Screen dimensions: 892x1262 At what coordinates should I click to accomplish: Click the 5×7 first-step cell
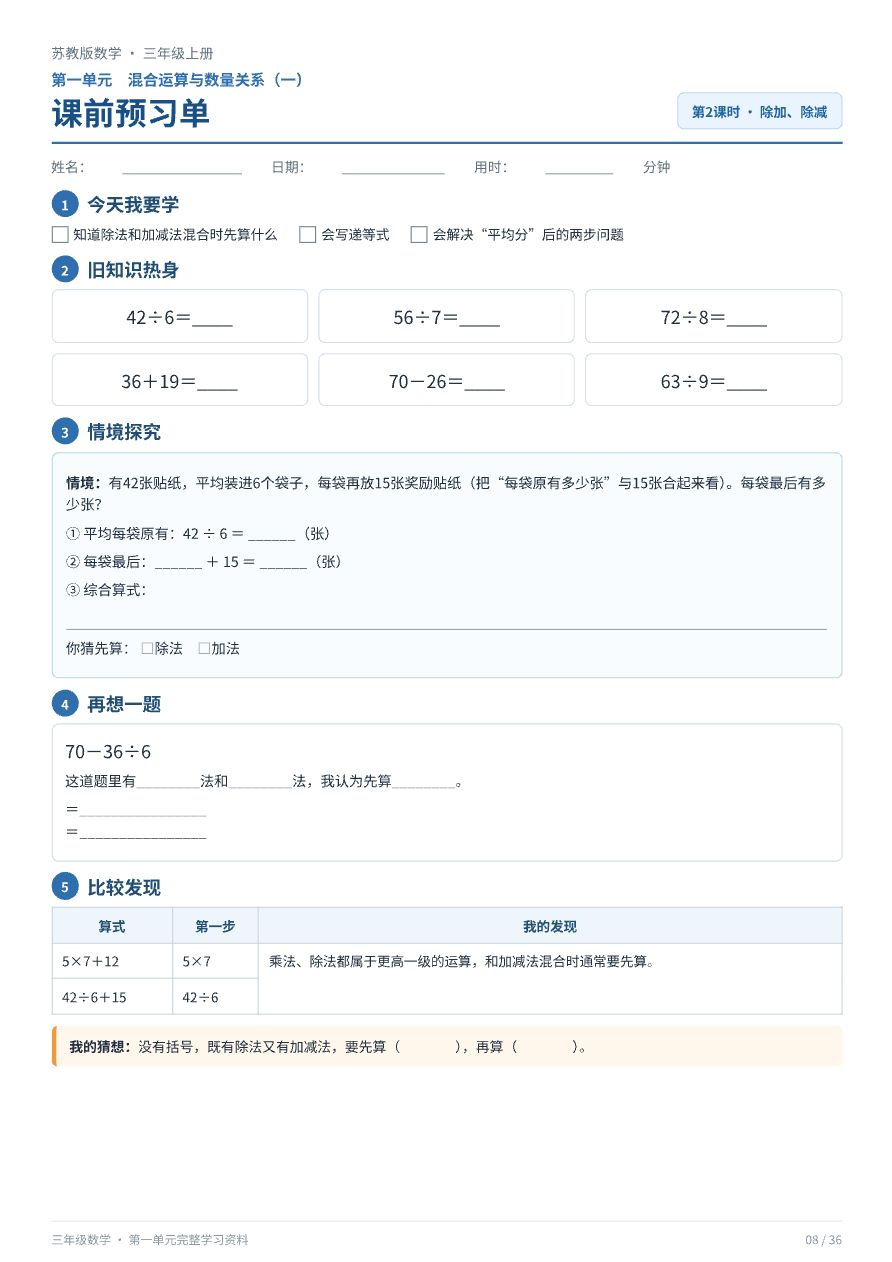(215, 961)
